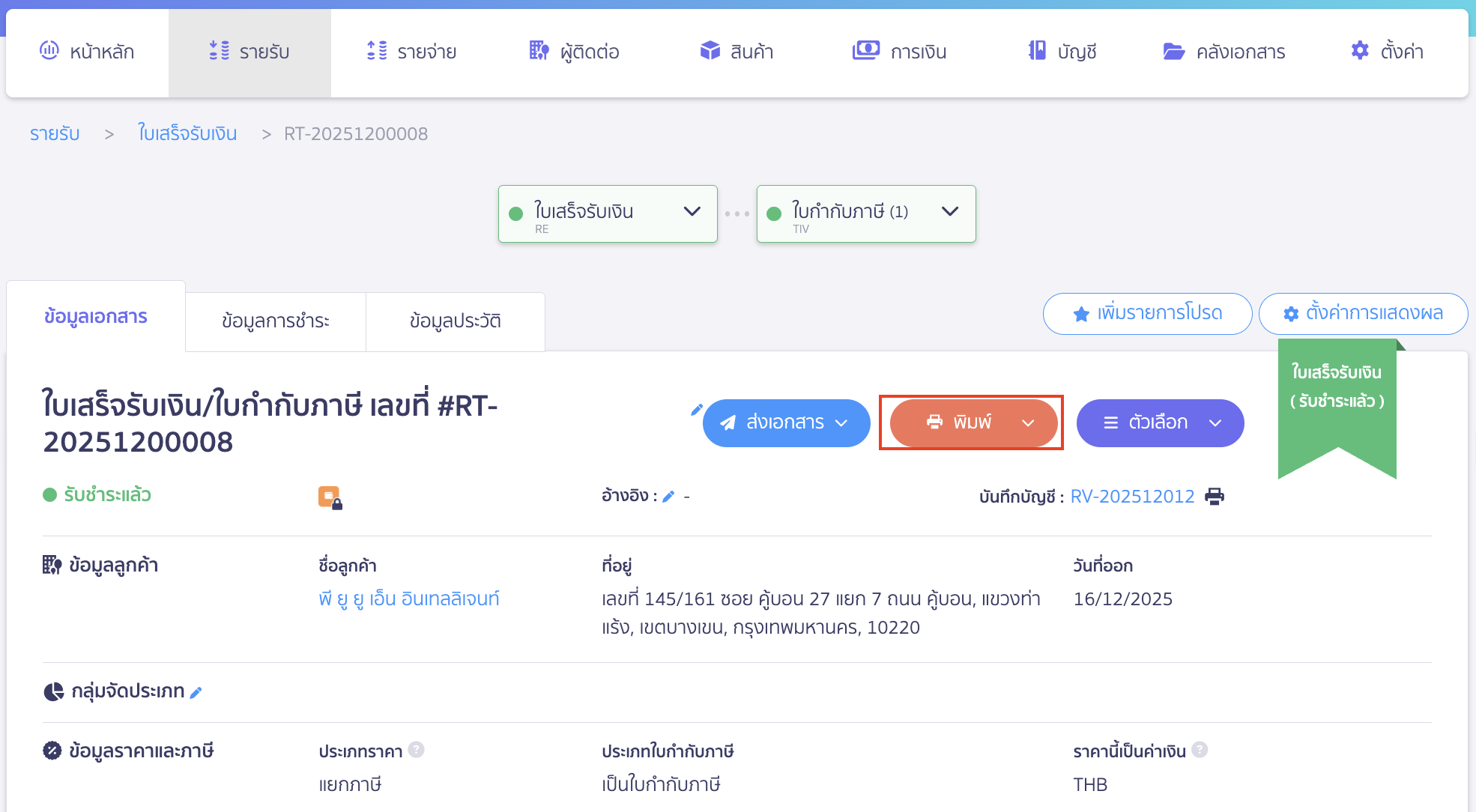Image resolution: width=1476 pixels, height=812 pixels.
Task: Navigate back via the รายรับ breadcrumb
Action: 54,133
